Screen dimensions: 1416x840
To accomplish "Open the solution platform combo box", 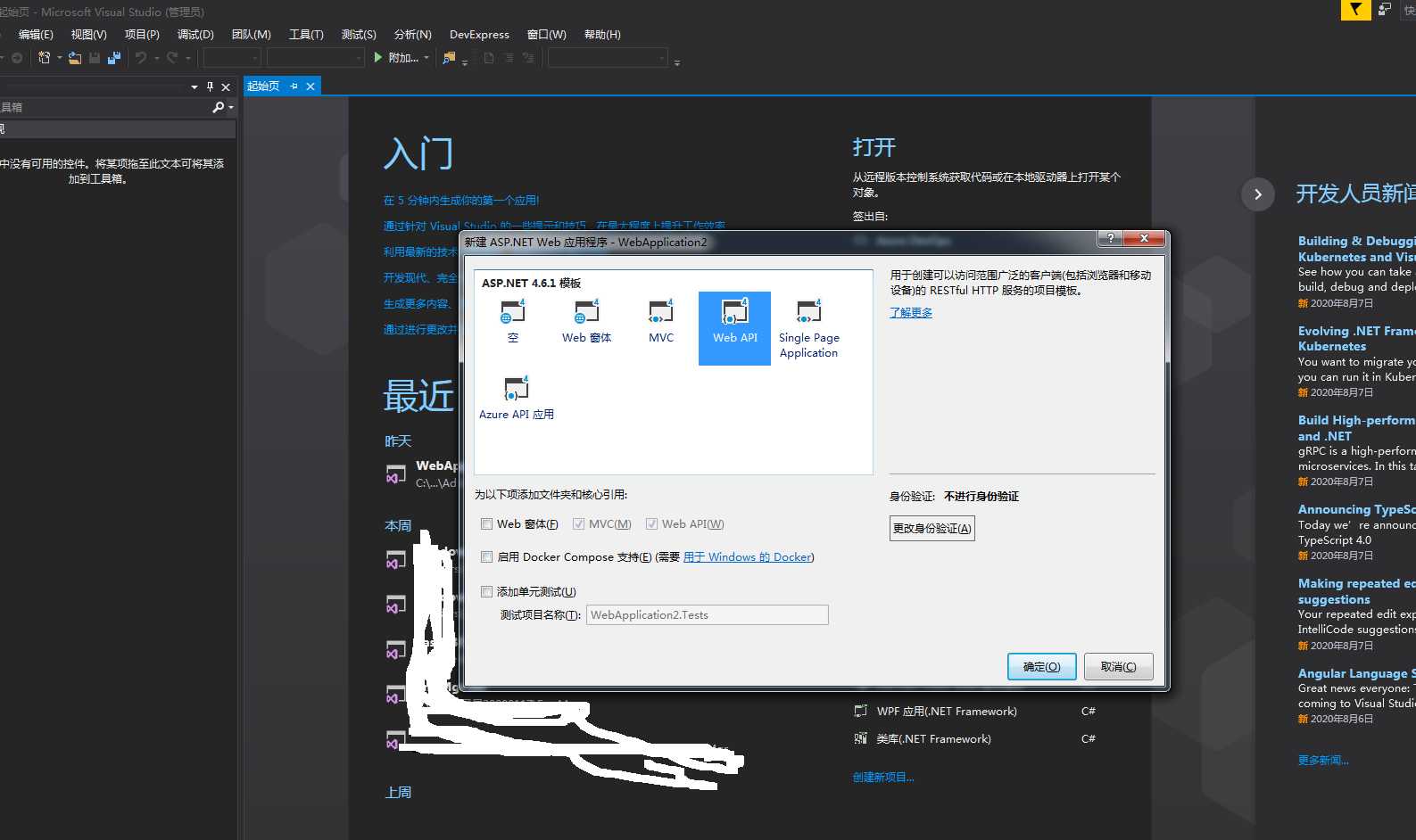I will click(316, 58).
